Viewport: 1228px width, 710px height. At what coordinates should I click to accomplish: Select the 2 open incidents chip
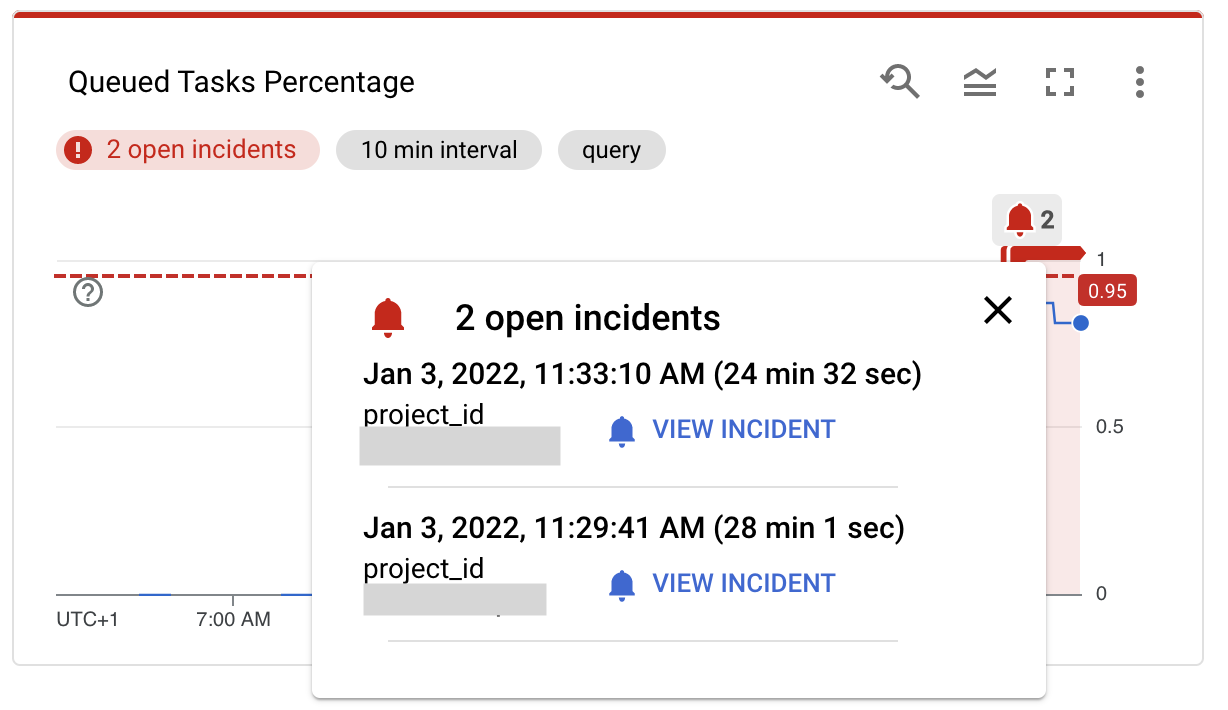(187, 149)
